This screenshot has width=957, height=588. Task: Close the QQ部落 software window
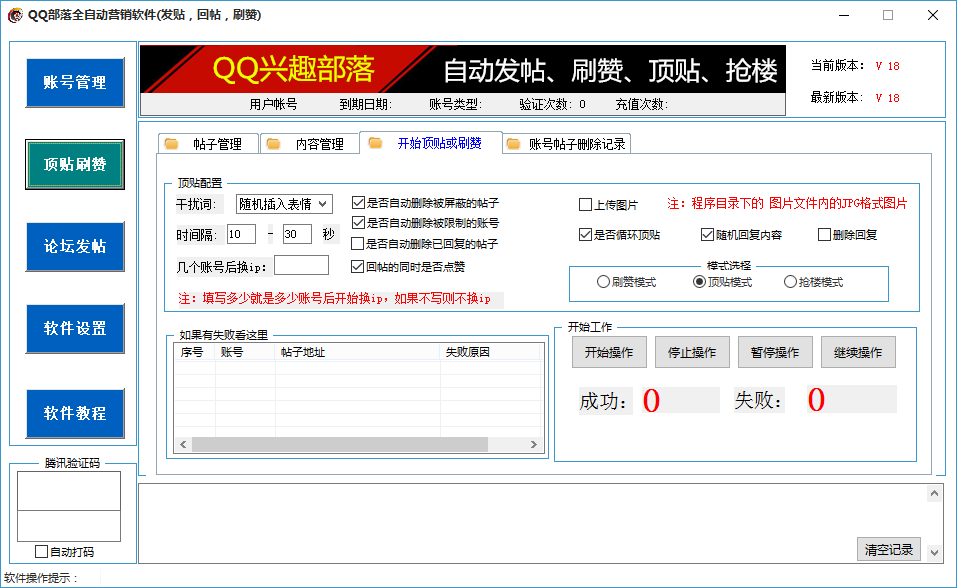(933, 15)
